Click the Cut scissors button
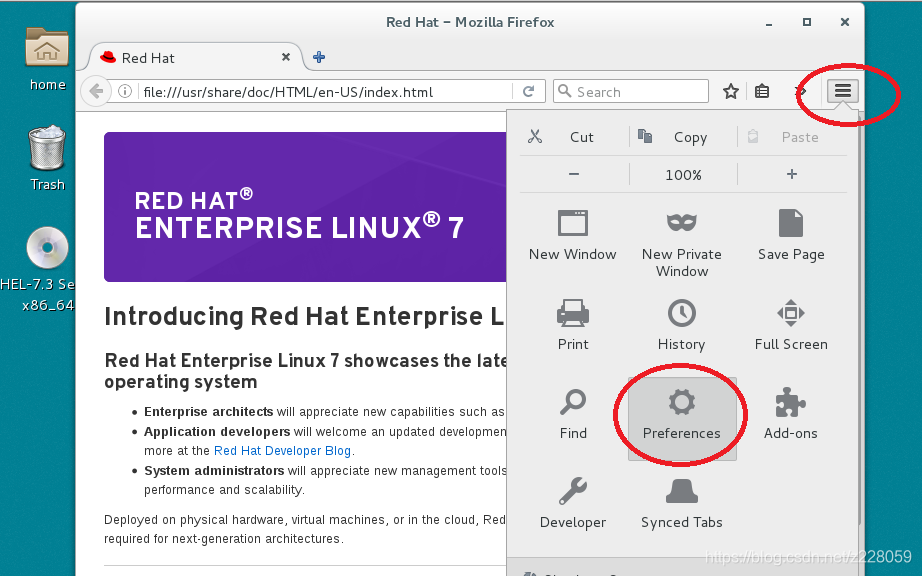Screen dimensions: 922x576 [574, 137]
